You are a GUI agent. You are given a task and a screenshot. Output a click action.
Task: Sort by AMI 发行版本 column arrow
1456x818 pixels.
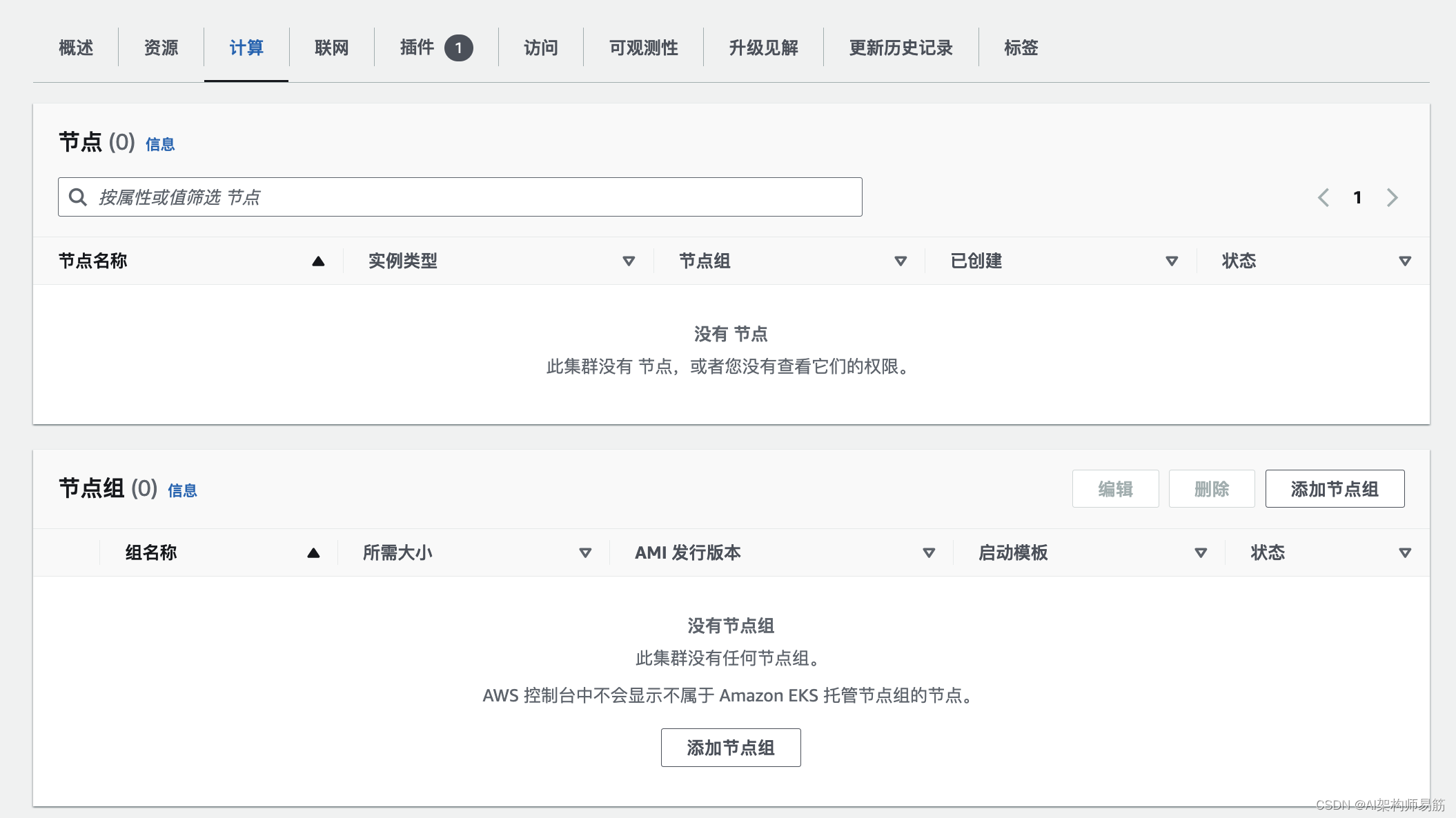[x=929, y=552]
